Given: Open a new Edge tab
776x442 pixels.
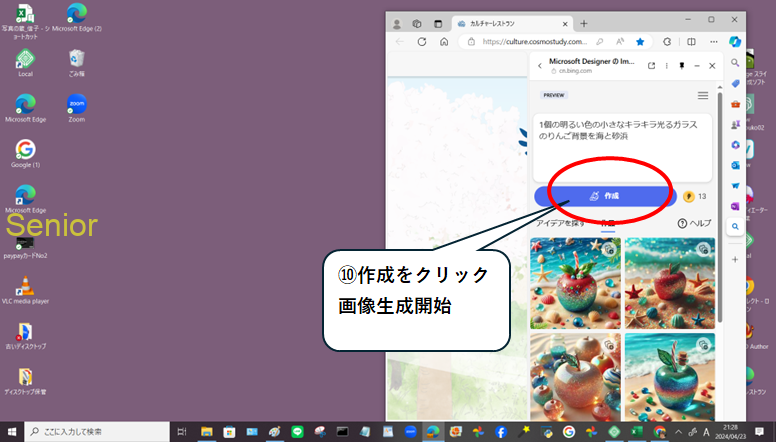Looking at the screenshot, I should tap(584, 23).
